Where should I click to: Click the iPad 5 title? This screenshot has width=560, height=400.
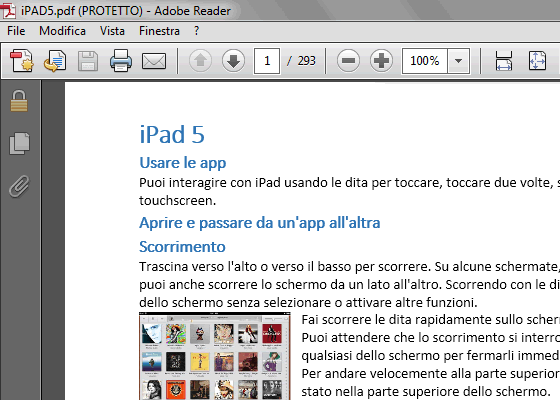pyautogui.click(x=172, y=135)
